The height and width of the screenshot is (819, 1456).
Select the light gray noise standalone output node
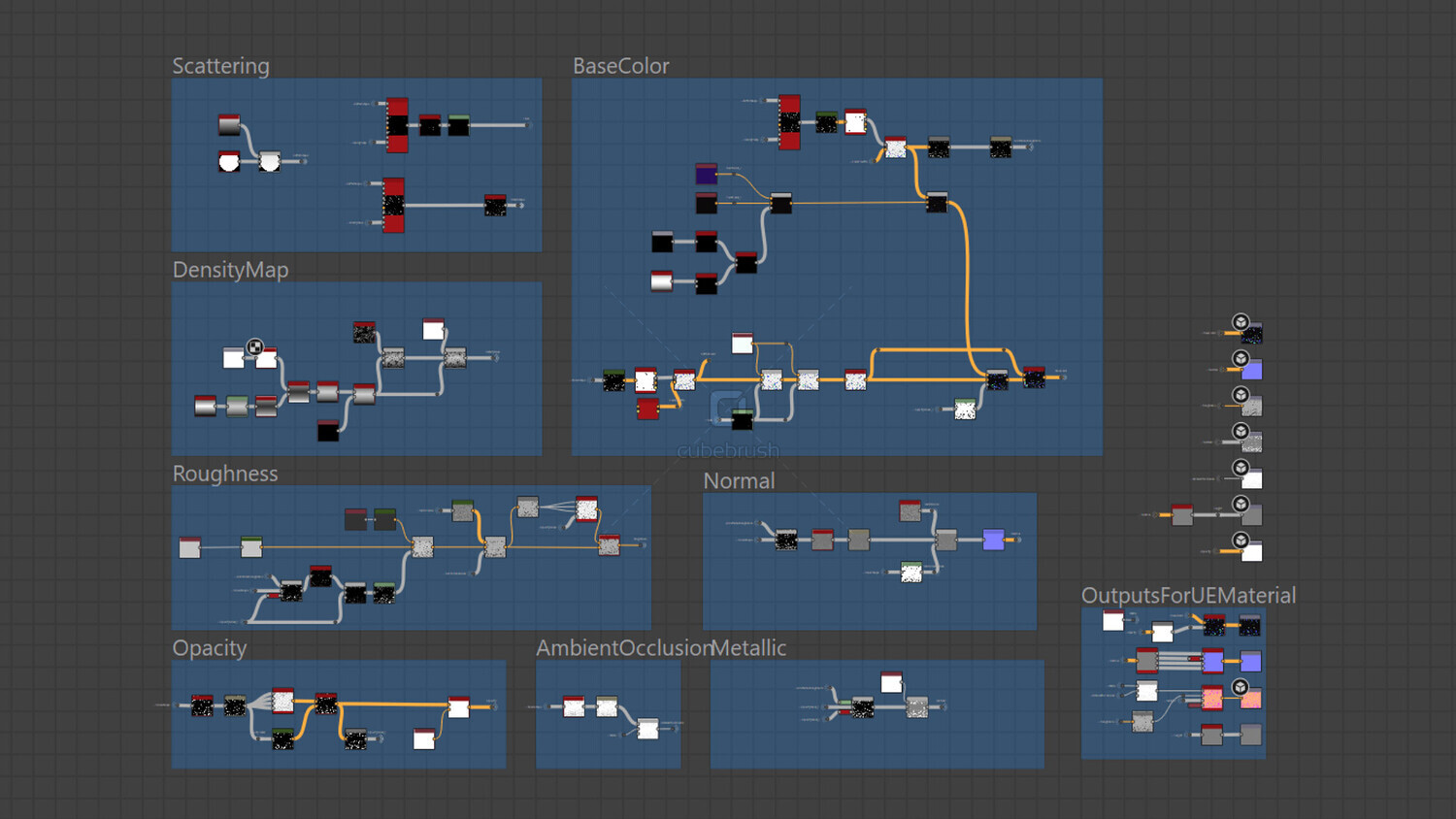click(1252, 406)
